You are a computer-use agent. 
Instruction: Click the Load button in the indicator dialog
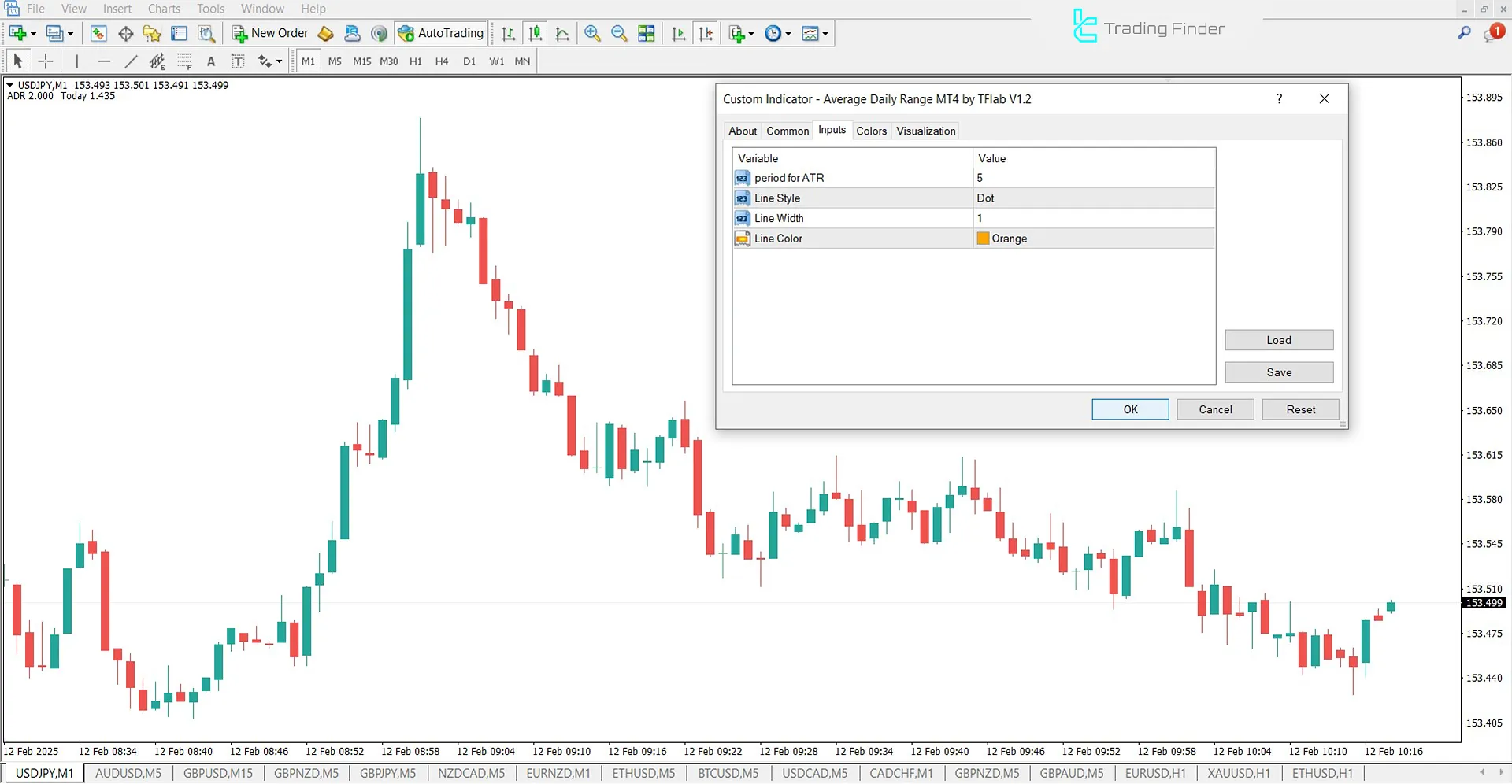point(1279,339)
